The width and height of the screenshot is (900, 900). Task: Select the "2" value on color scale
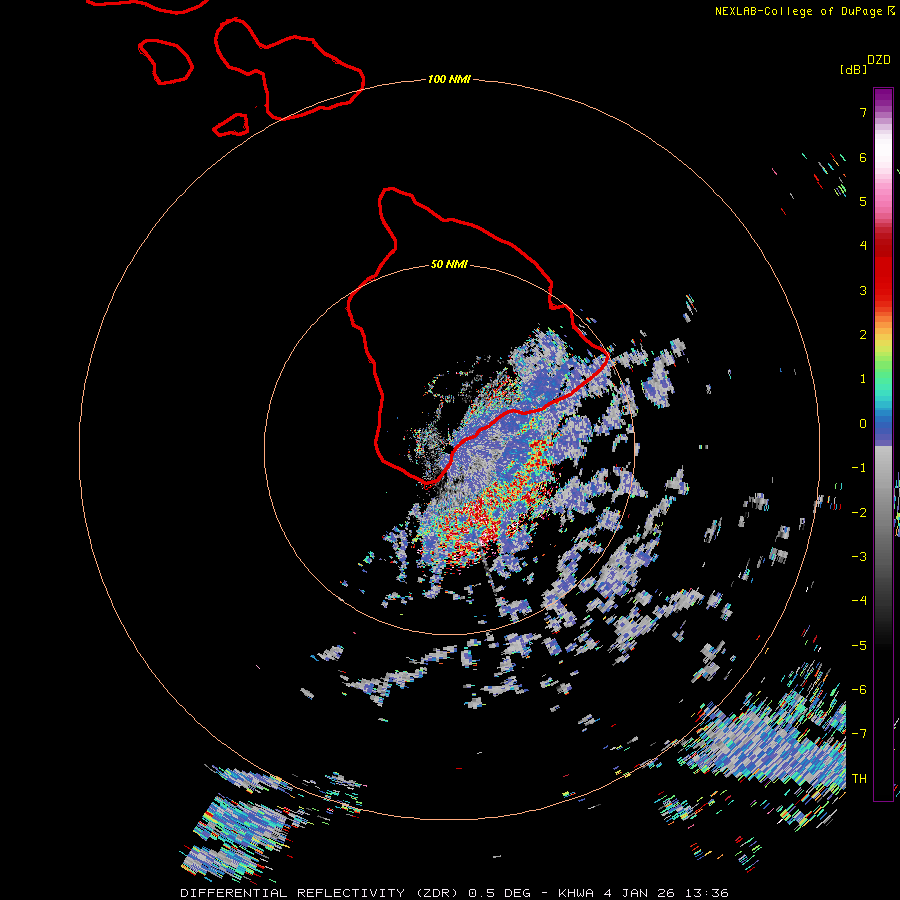click(863, 335)
